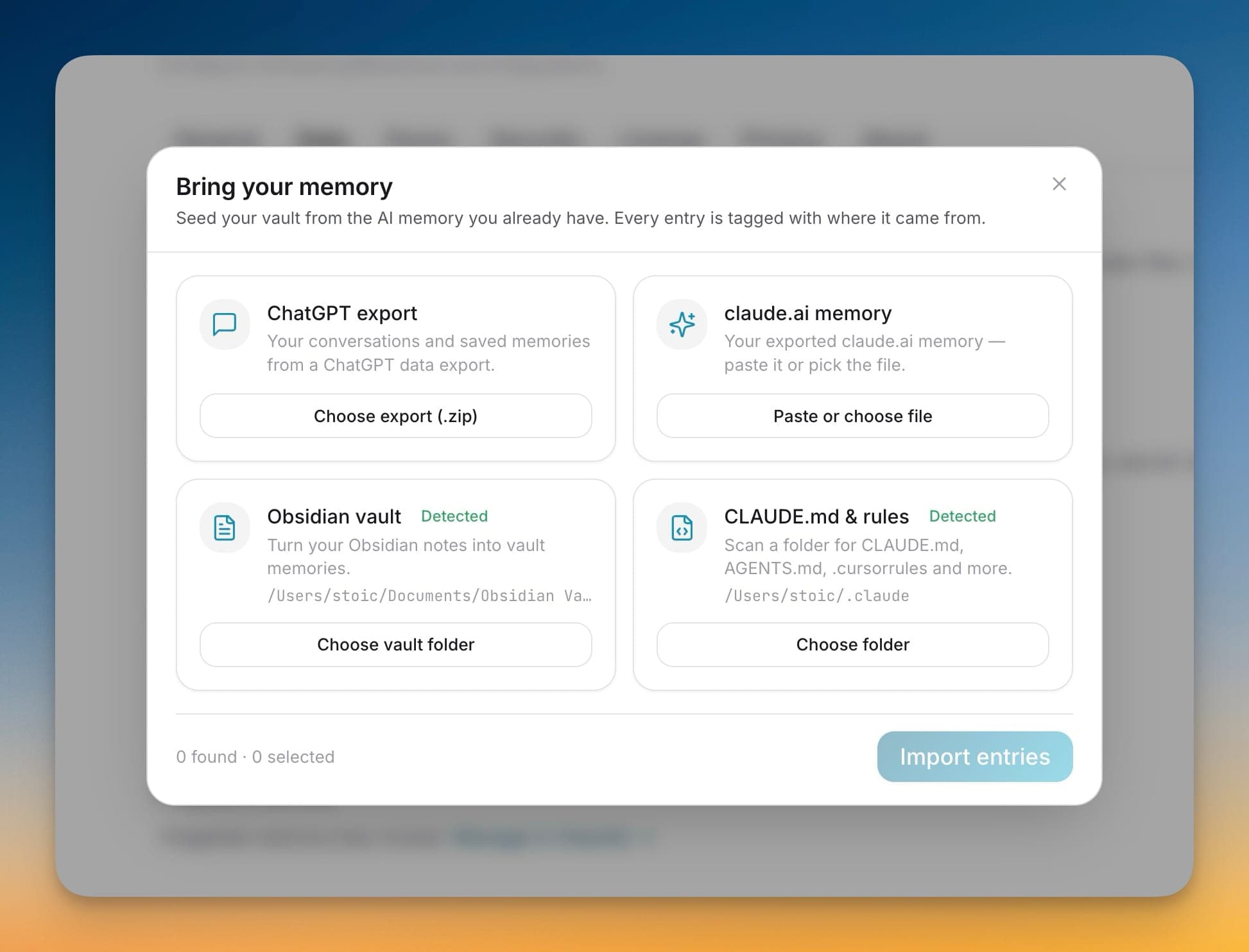Click the Obsidian vault title
The image size is (1249, 952).
point(334,516)
